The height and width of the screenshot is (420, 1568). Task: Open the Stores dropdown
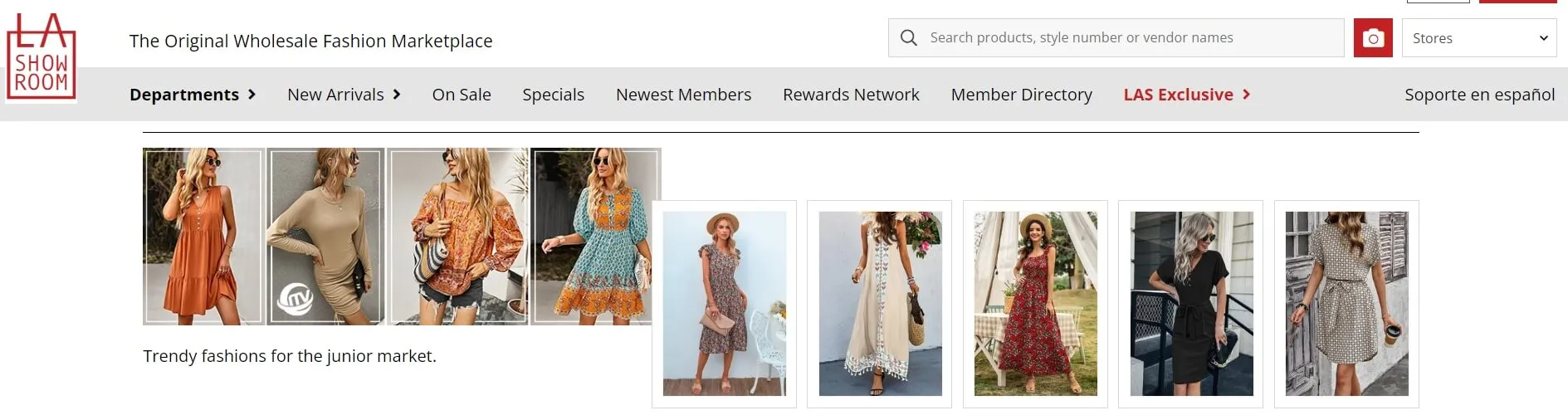(x=1479, y=38)
